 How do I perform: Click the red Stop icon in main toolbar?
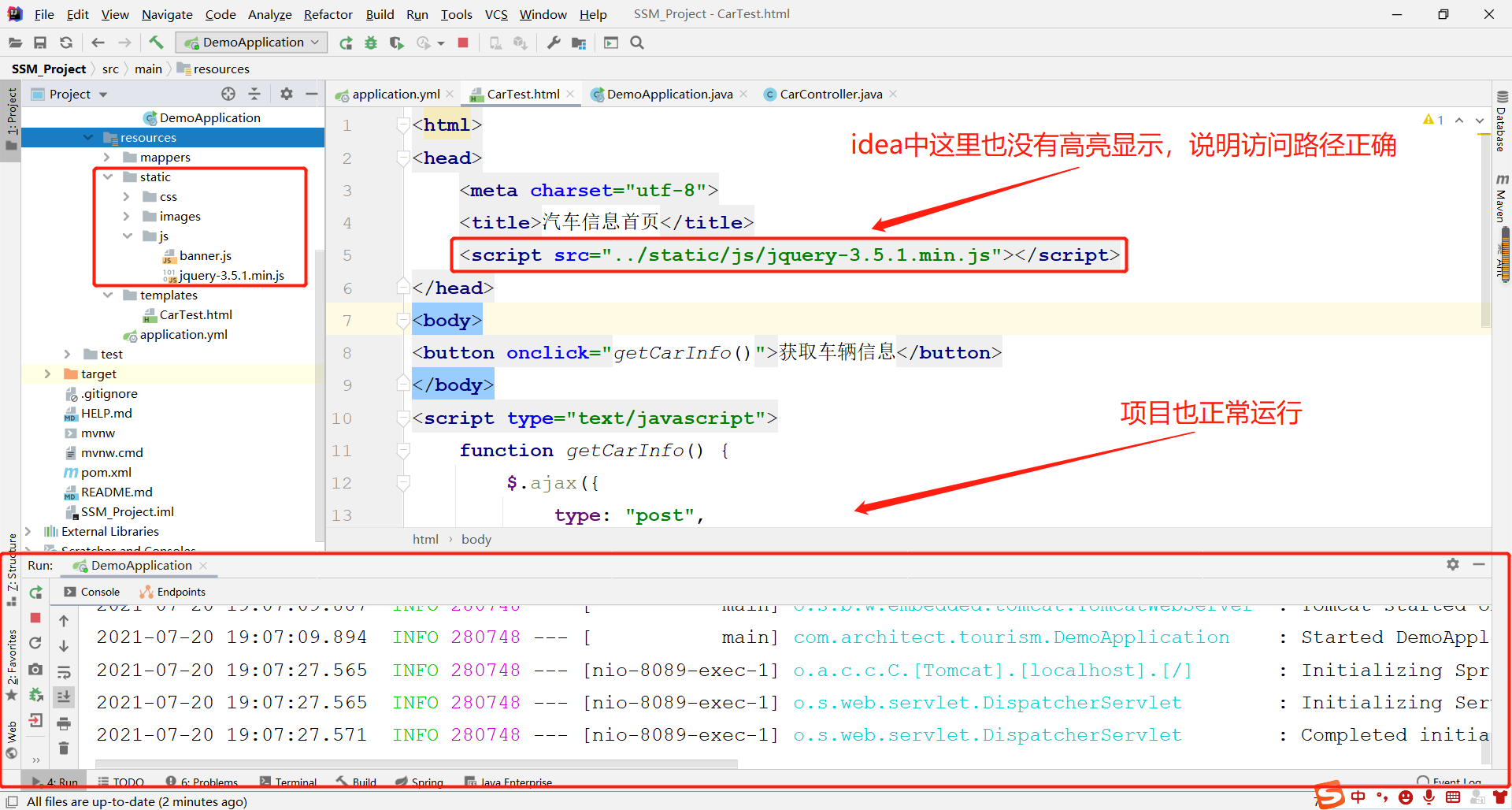click(463, 43)
